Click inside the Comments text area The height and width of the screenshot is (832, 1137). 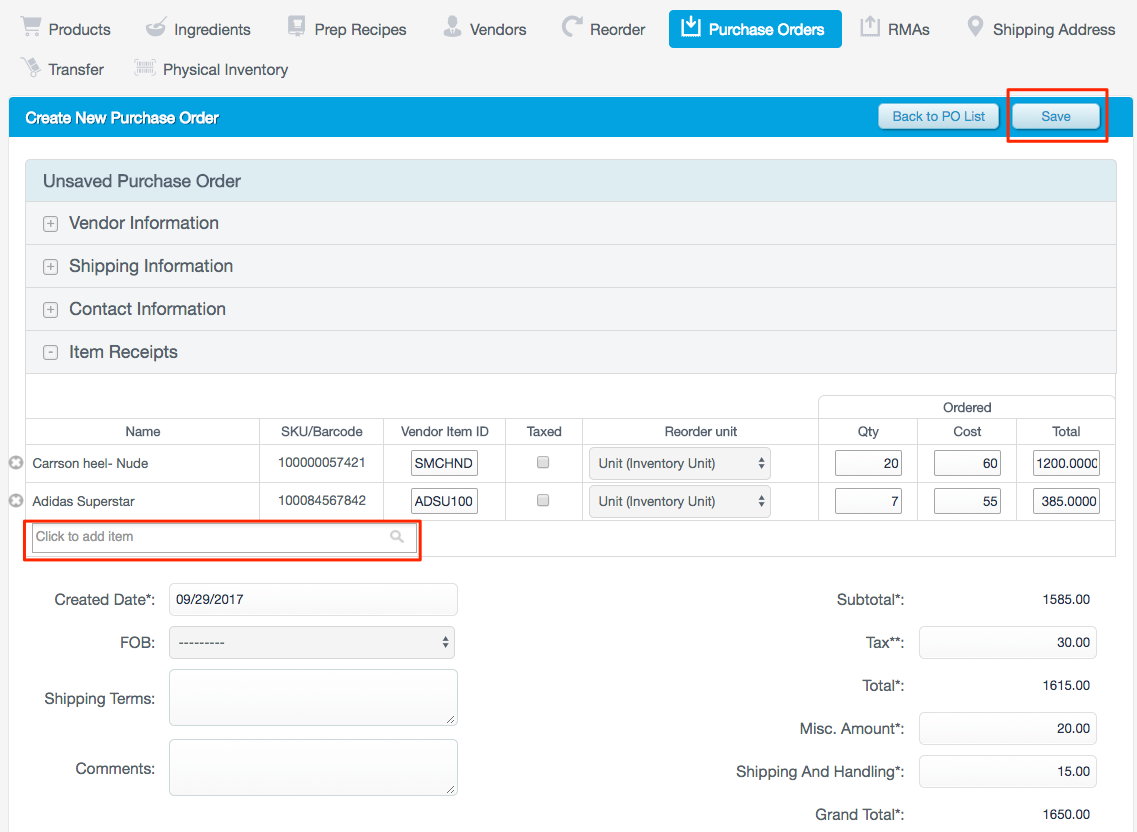[x=312, y=767]
